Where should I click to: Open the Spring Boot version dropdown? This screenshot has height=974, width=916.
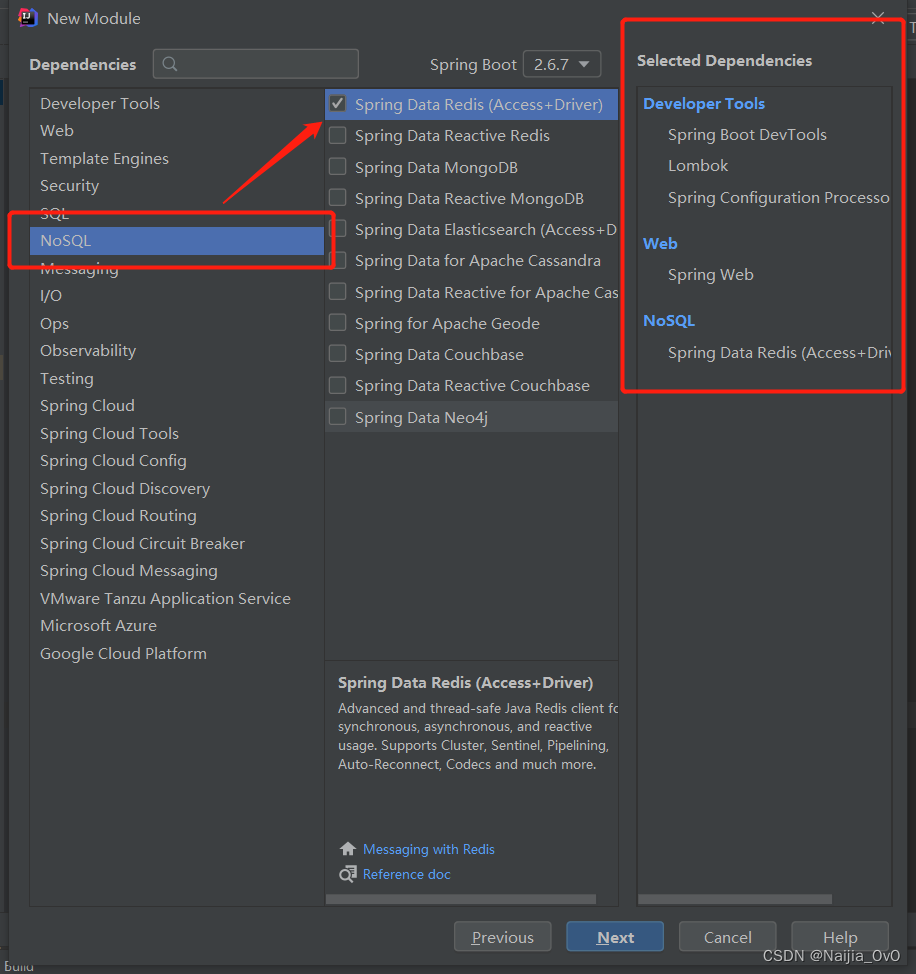click(562, 64)
